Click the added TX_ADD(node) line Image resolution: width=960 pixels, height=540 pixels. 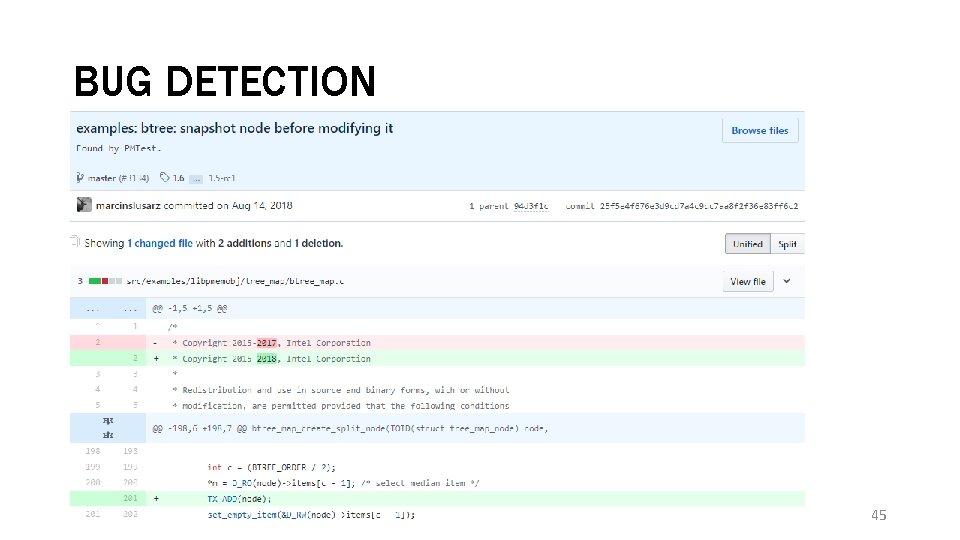point(437,499)
